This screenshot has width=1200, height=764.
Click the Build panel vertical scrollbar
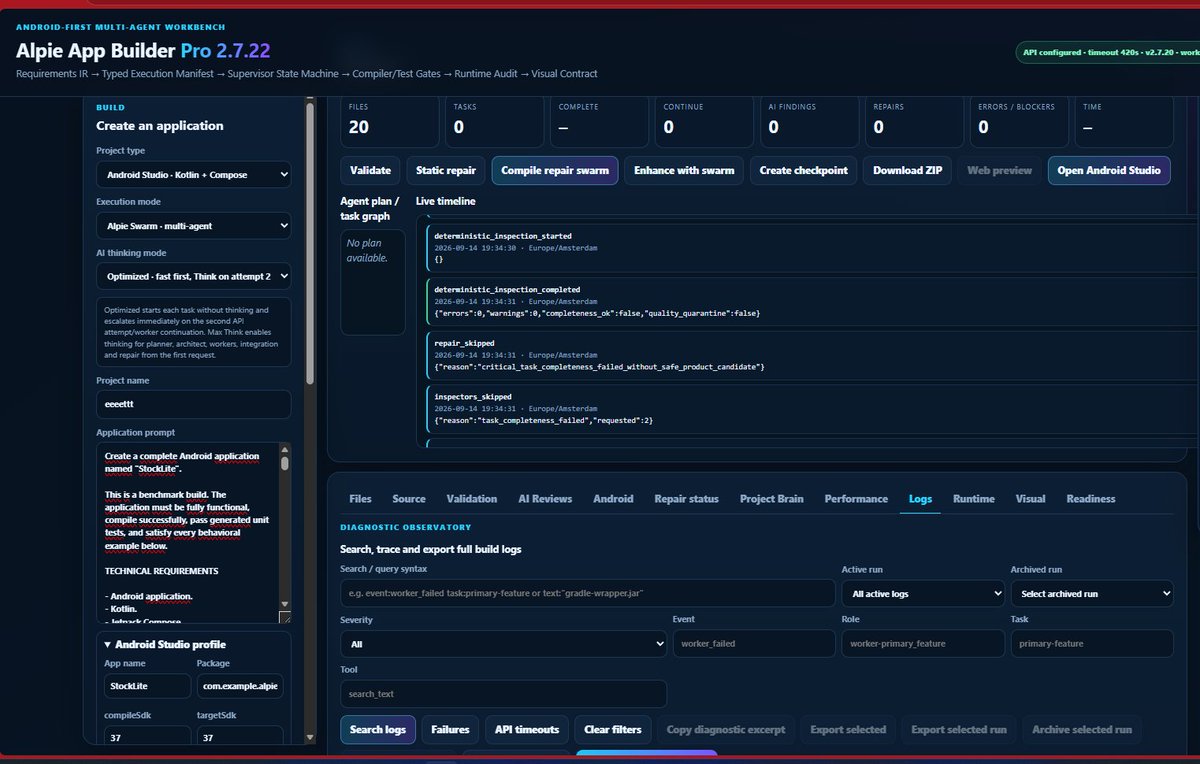310,243
